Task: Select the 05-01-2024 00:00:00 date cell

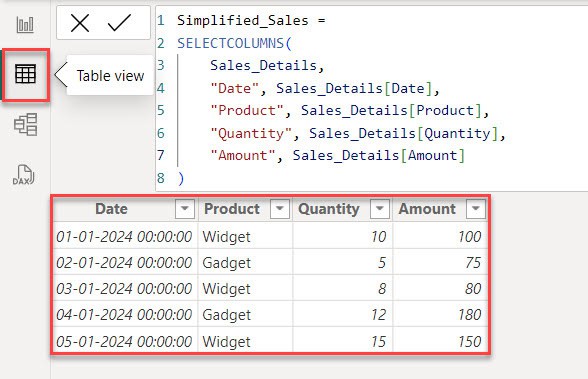Action: (125, 342)
